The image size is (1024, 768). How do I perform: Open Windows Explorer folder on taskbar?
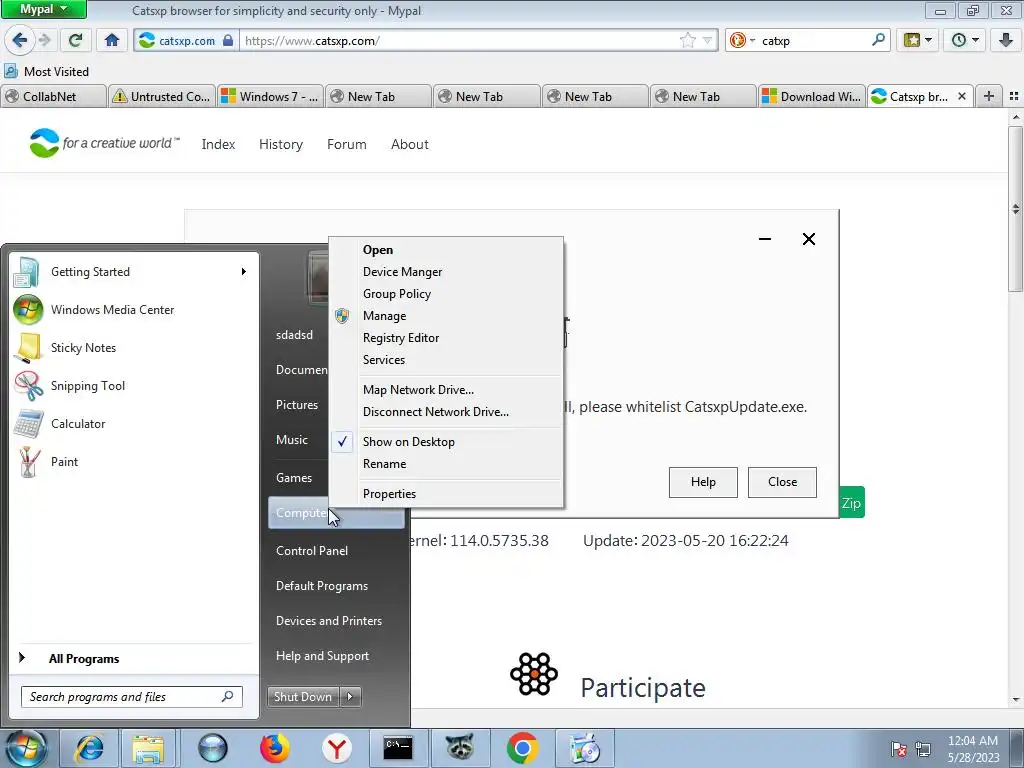pyautogui.click(x=148, y=748)
